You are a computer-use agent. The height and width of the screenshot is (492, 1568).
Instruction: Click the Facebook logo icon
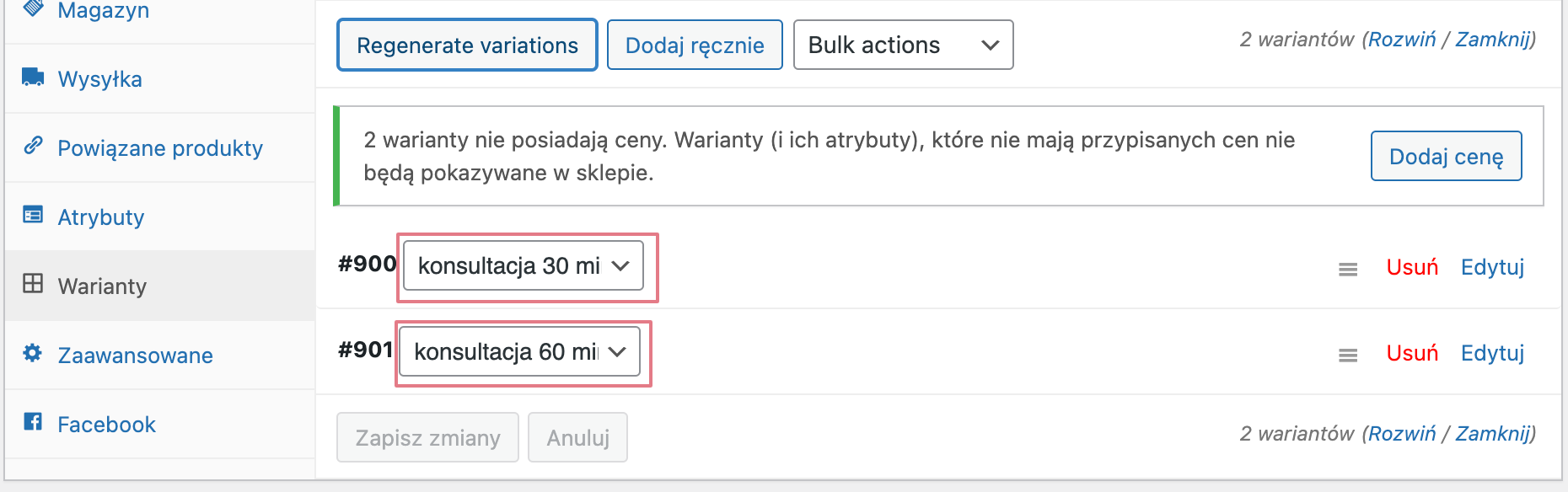coord(33,421)
